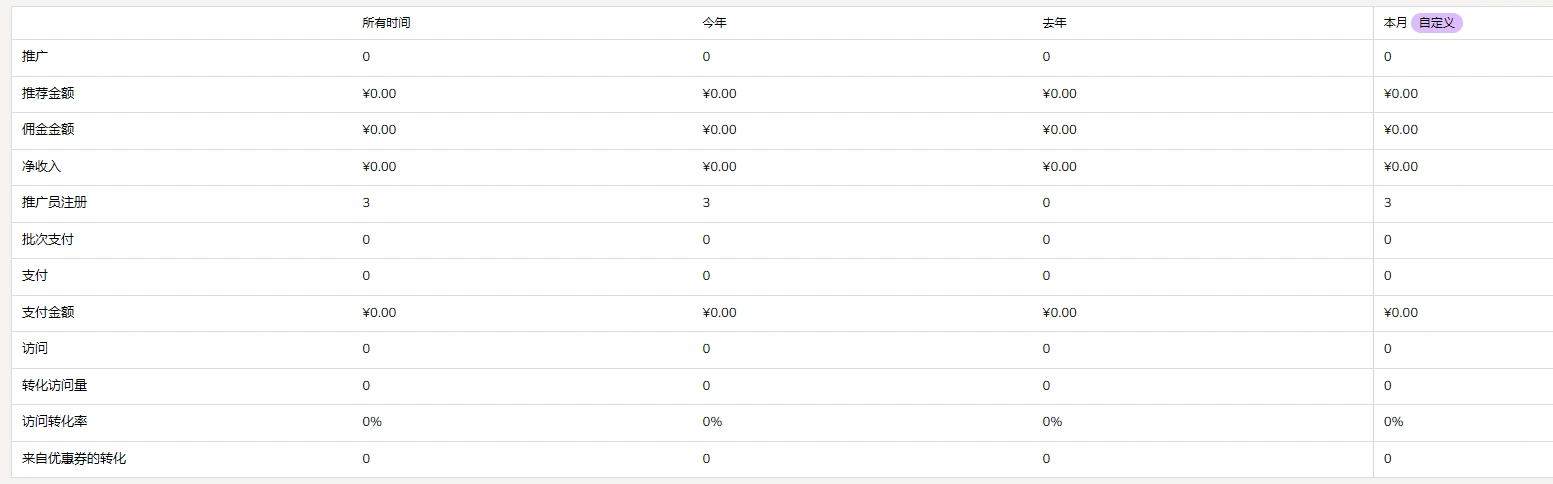Click 访问转化率 percentage under 今年

pyautogui.click(x=712, y=422)
